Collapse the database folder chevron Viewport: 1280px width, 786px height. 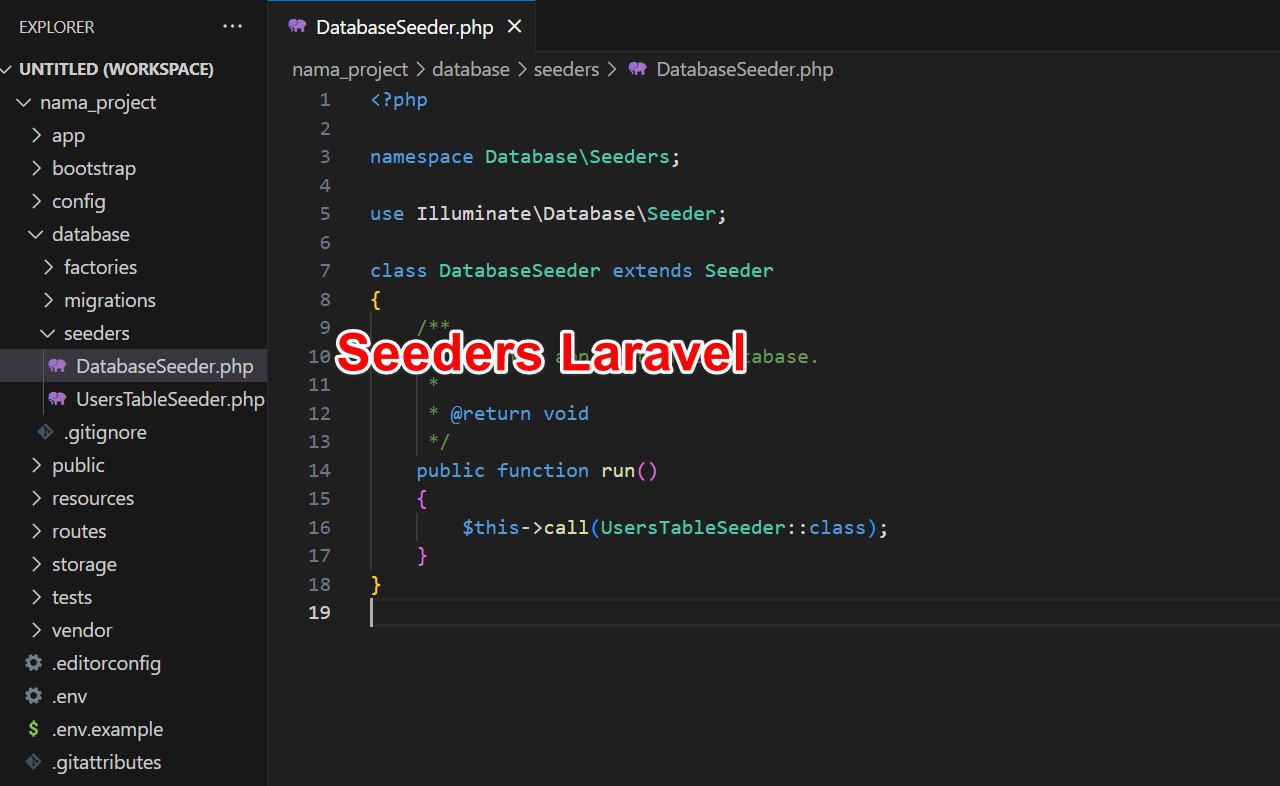pos(36,234)
